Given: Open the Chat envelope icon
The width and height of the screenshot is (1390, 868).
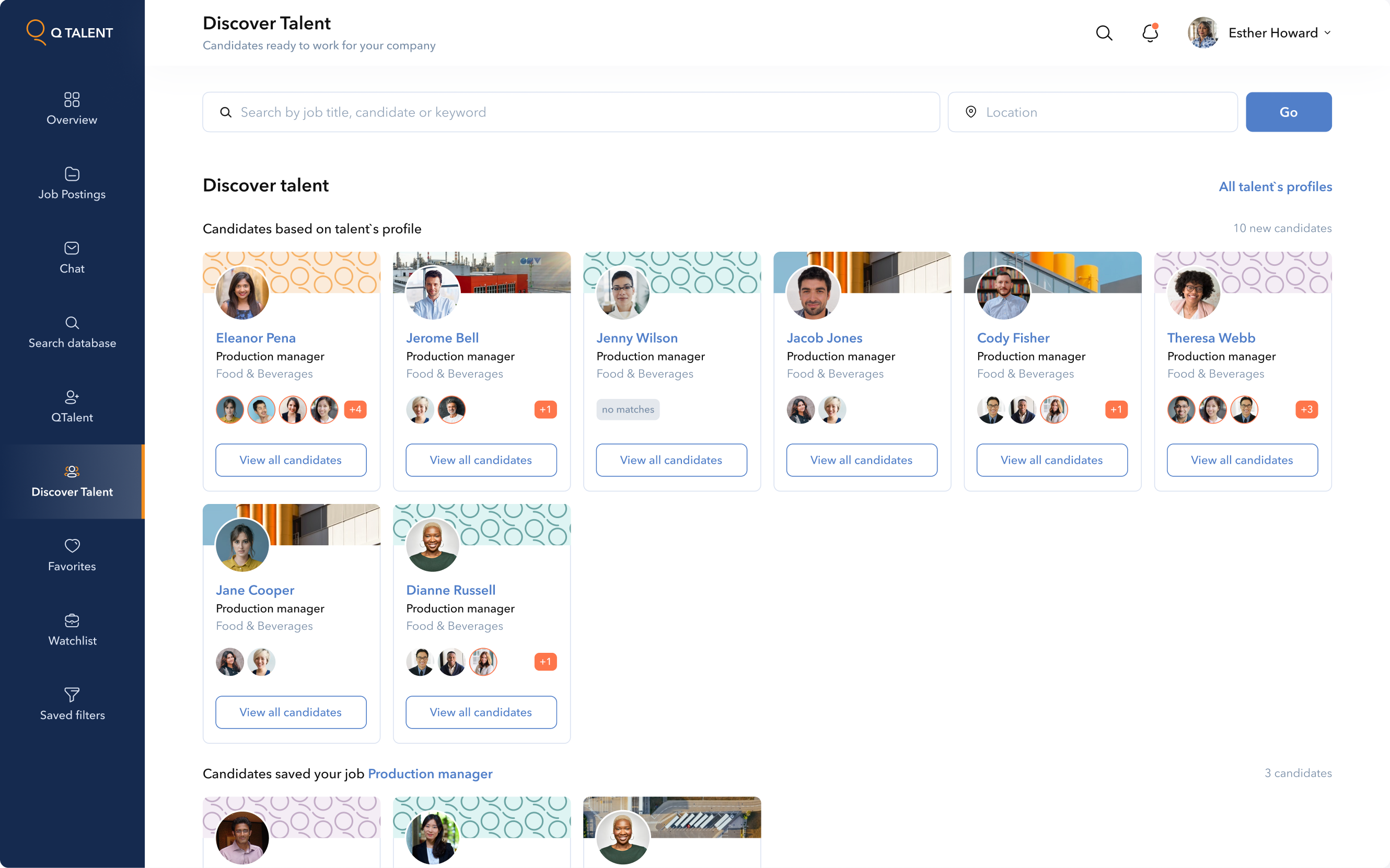Looking at the screenshot, I should click(72, 248).
